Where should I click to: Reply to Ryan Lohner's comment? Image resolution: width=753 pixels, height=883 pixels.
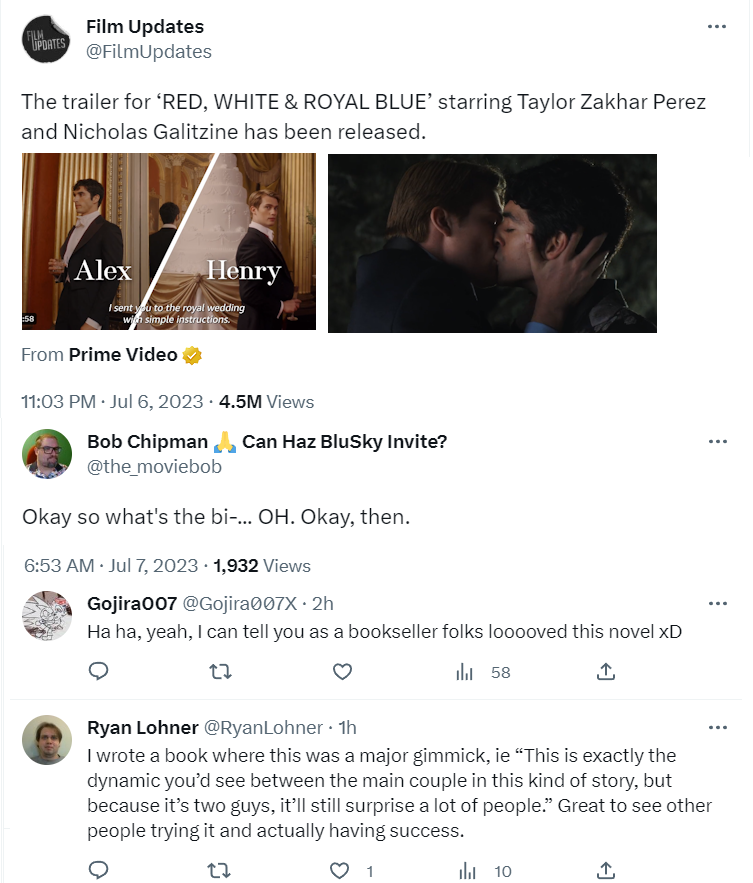coord(98,870)
